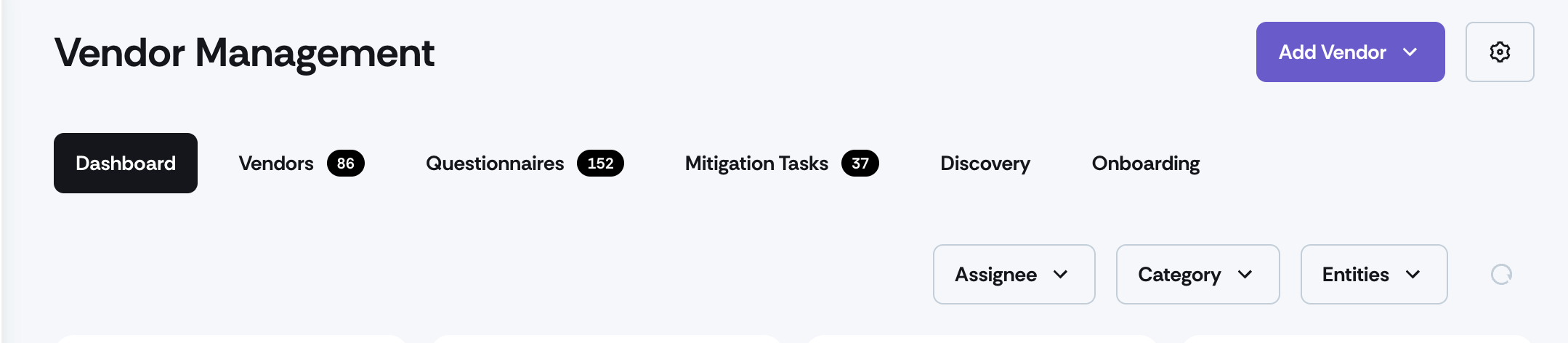This screenshot has width=1568, height=343.
Task: Expand the Category filter dropdown
Action: coord(1197,274)
